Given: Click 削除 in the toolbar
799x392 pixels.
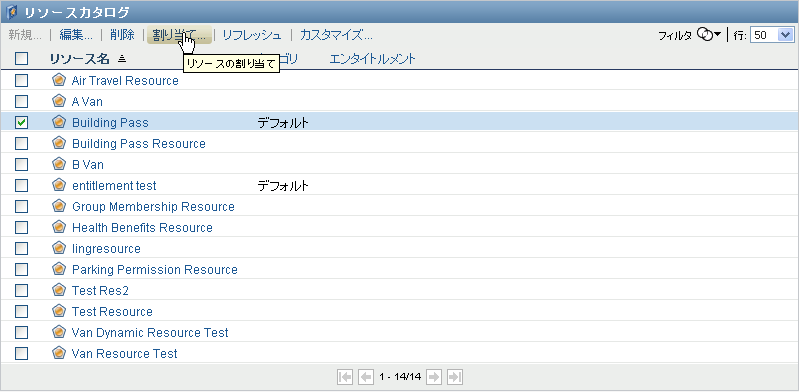Looking at the screenshot, I should coord(122,35).
